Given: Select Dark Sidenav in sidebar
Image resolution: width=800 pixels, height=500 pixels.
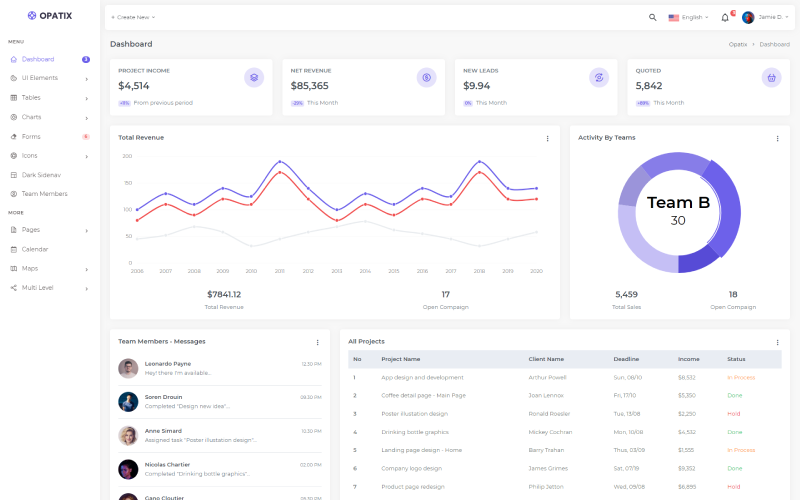Looking at the screenshot, I should (41, 175).
